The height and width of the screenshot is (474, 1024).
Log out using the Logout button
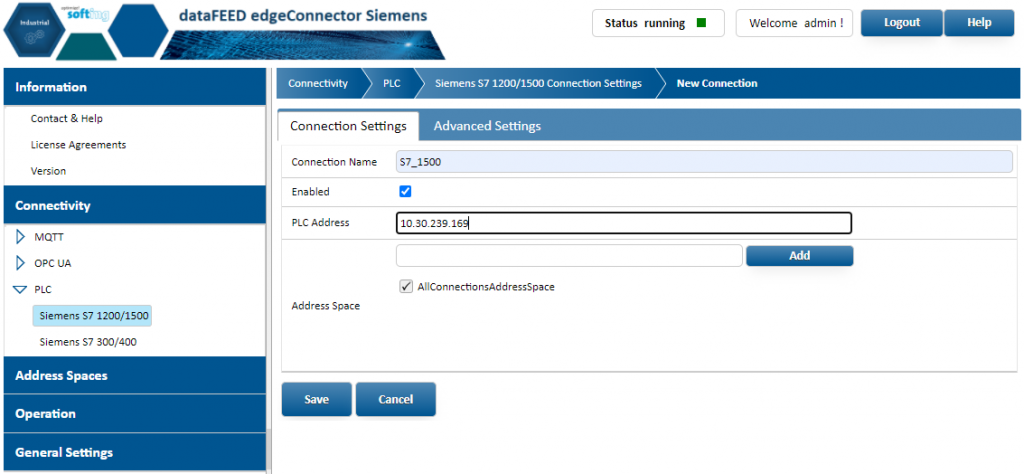pyautogui.click(x=902, y=23)
